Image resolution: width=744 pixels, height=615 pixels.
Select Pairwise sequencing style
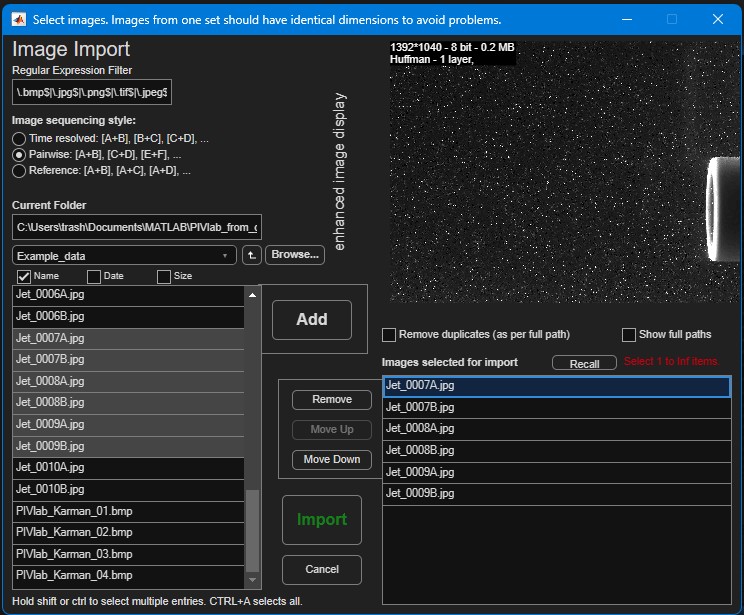click(19, 155)
